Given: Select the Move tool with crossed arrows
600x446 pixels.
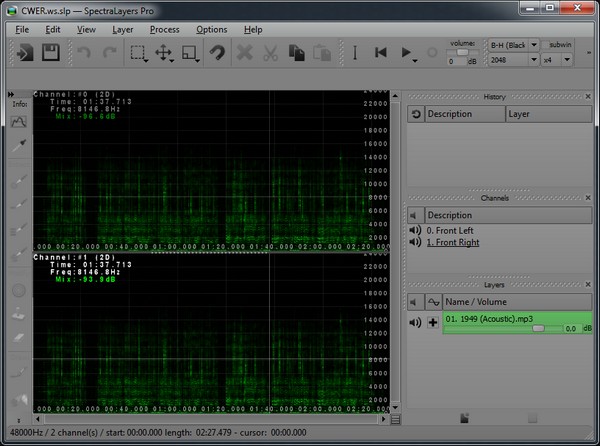Looking at the screenshot, I should click(x=164, y=53).
